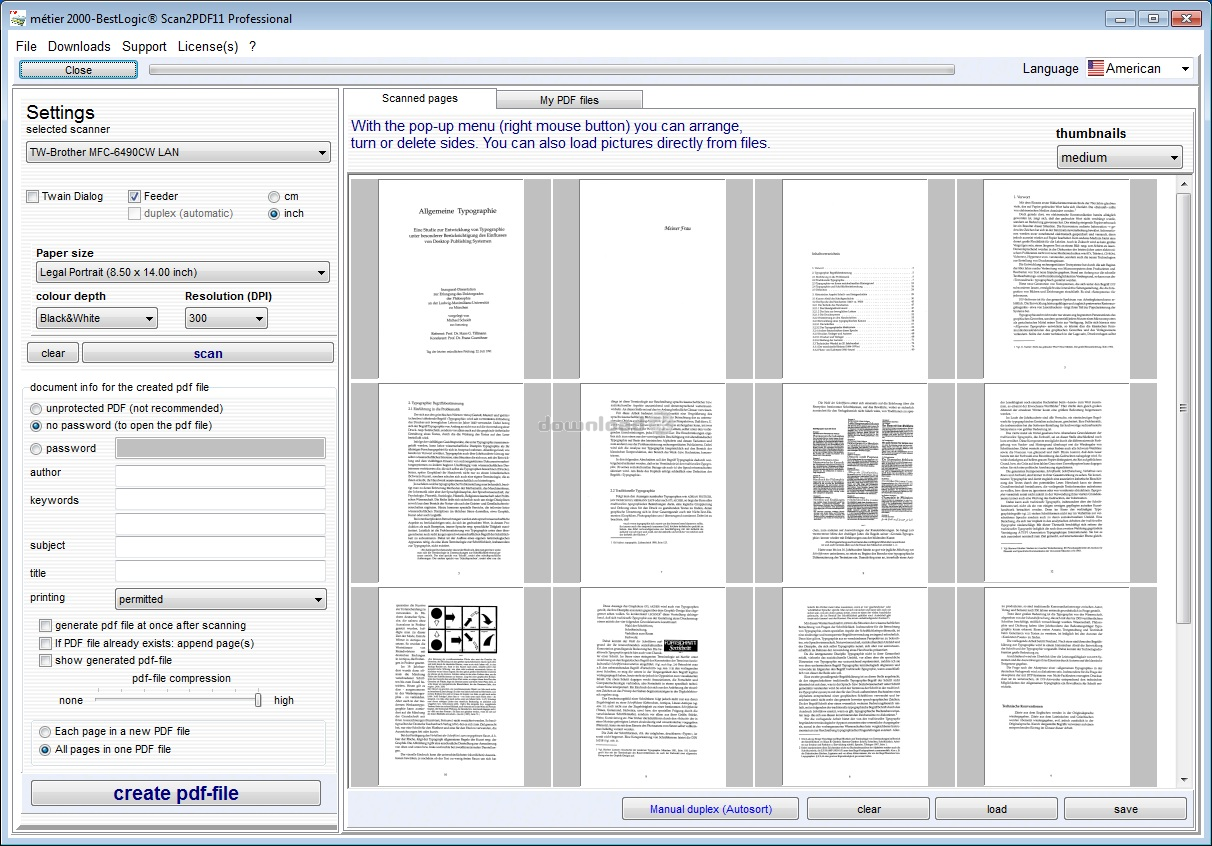Viewport: 1212px width, 846px height.
Task: Click the American flag language icon
Action: point(1096,68)
